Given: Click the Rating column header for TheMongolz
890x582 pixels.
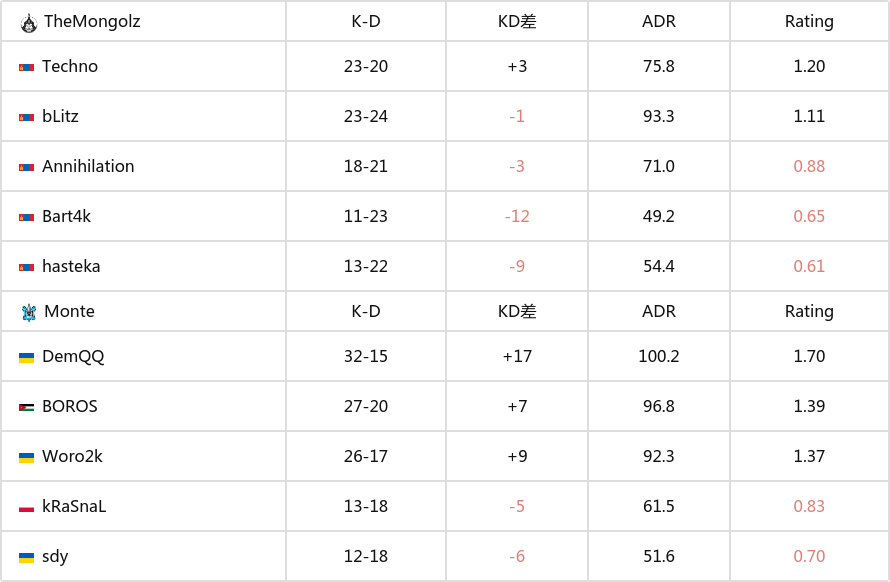Looking at the screenshot, I should pos(809,22).
